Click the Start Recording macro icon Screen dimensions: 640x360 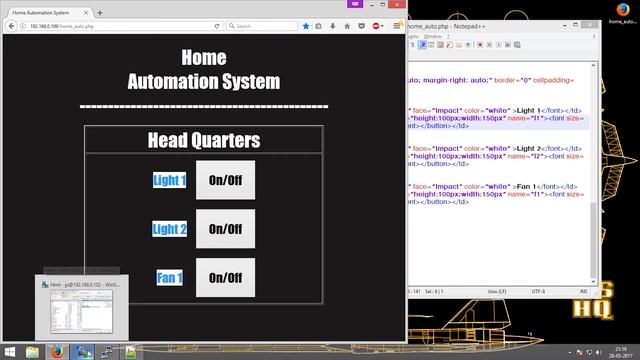pos(480,45)
